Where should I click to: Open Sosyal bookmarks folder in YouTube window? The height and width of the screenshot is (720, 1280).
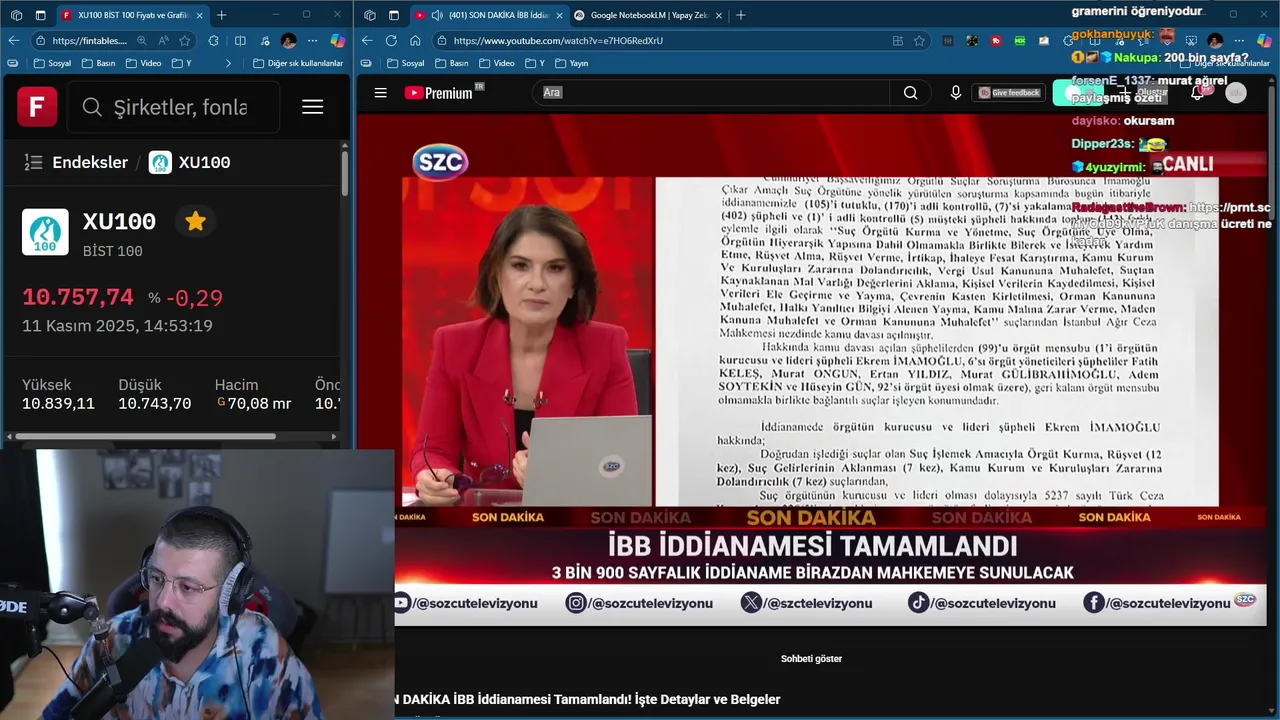click(x=406, y=63)
